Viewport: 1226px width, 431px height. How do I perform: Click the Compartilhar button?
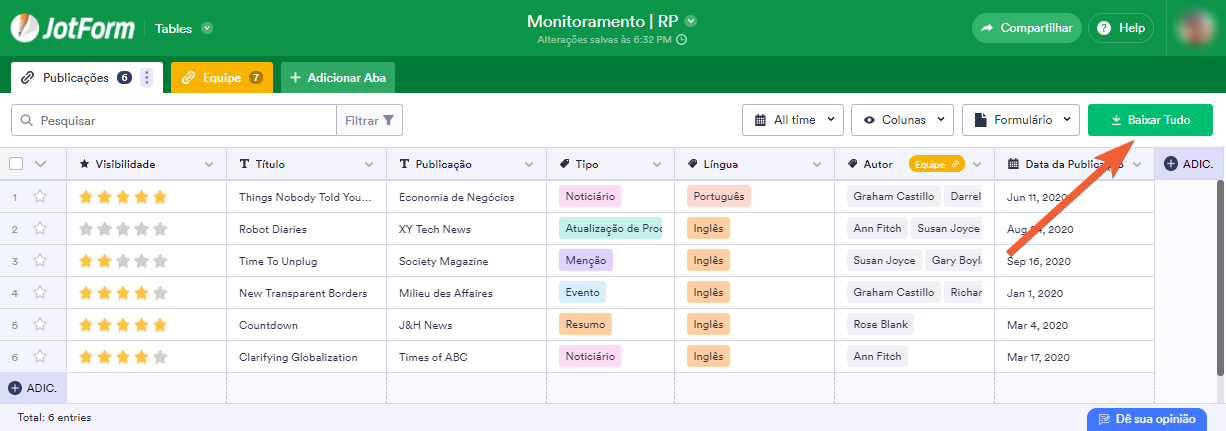[x=1027, y=28]
